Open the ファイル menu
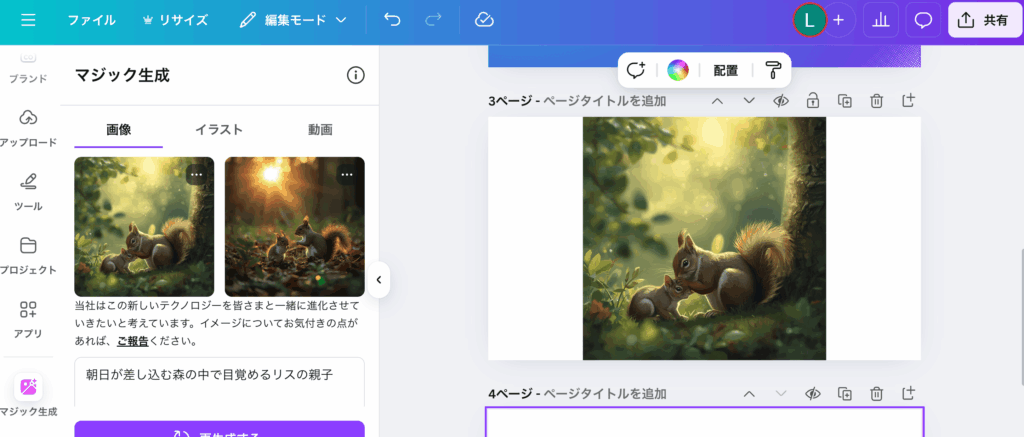 pyautogui.click(x=91, y=20)
